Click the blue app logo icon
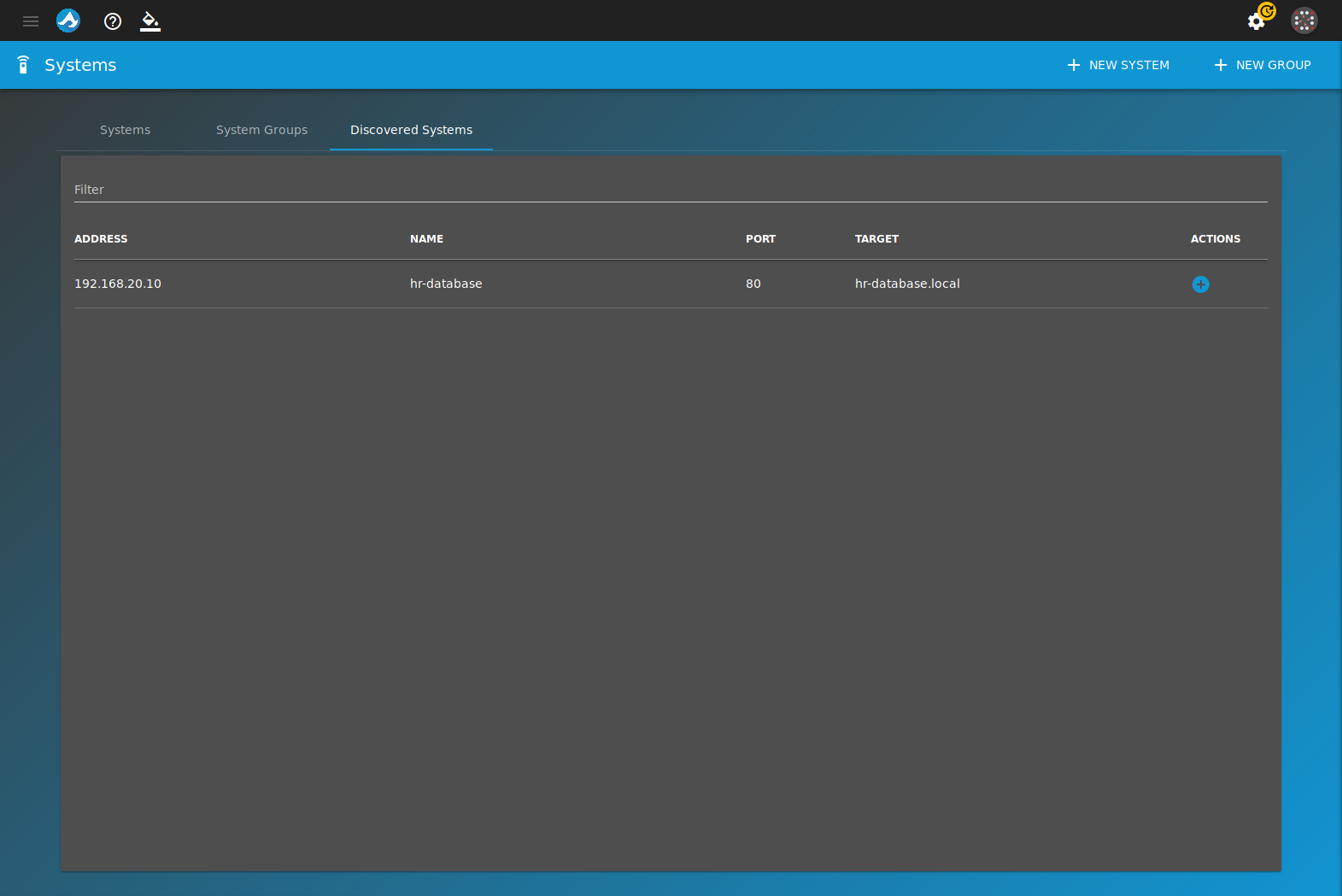This screenshot has height=896, width=1342. click(x=68, y=20)
